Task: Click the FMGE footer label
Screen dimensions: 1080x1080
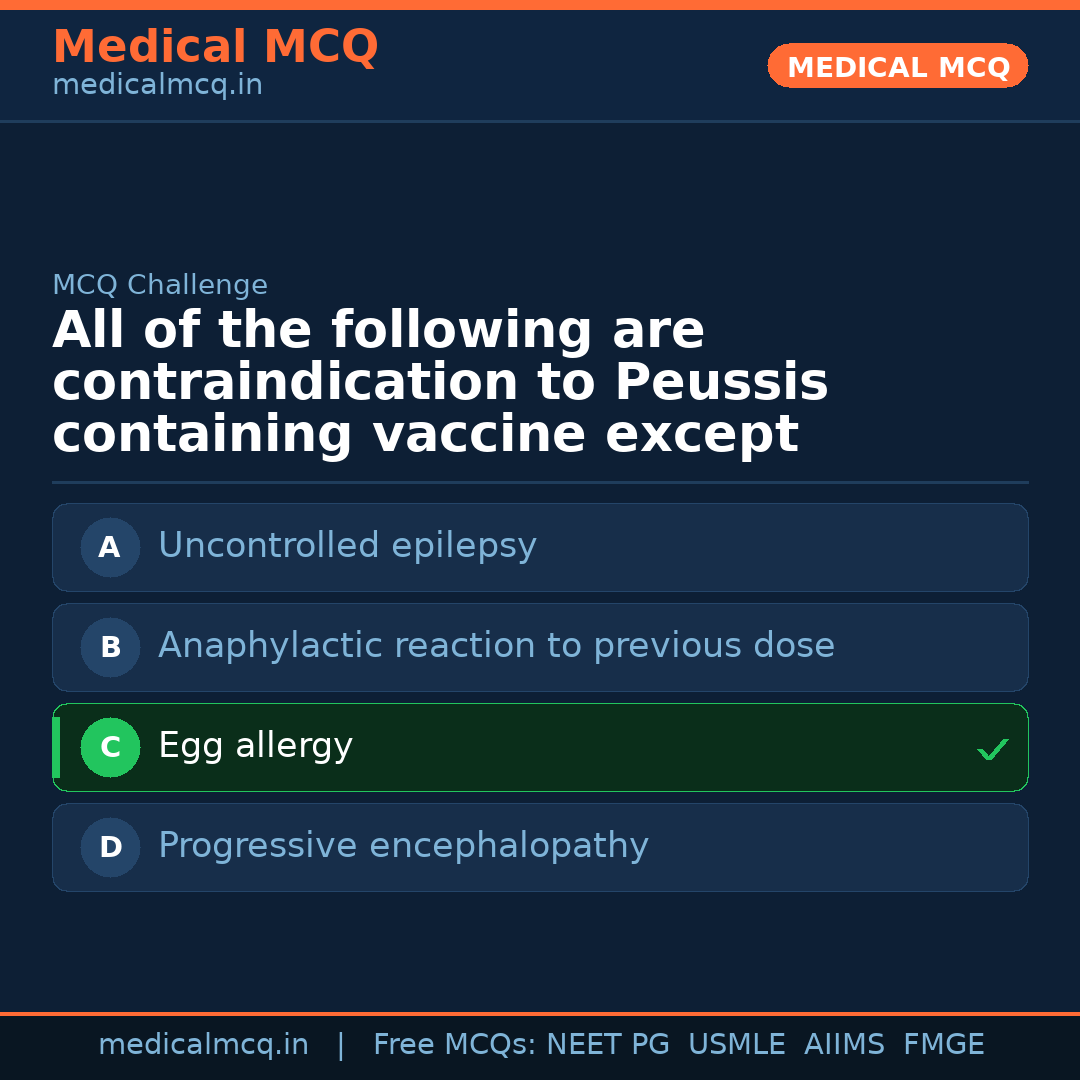Action: [943, 1045]
